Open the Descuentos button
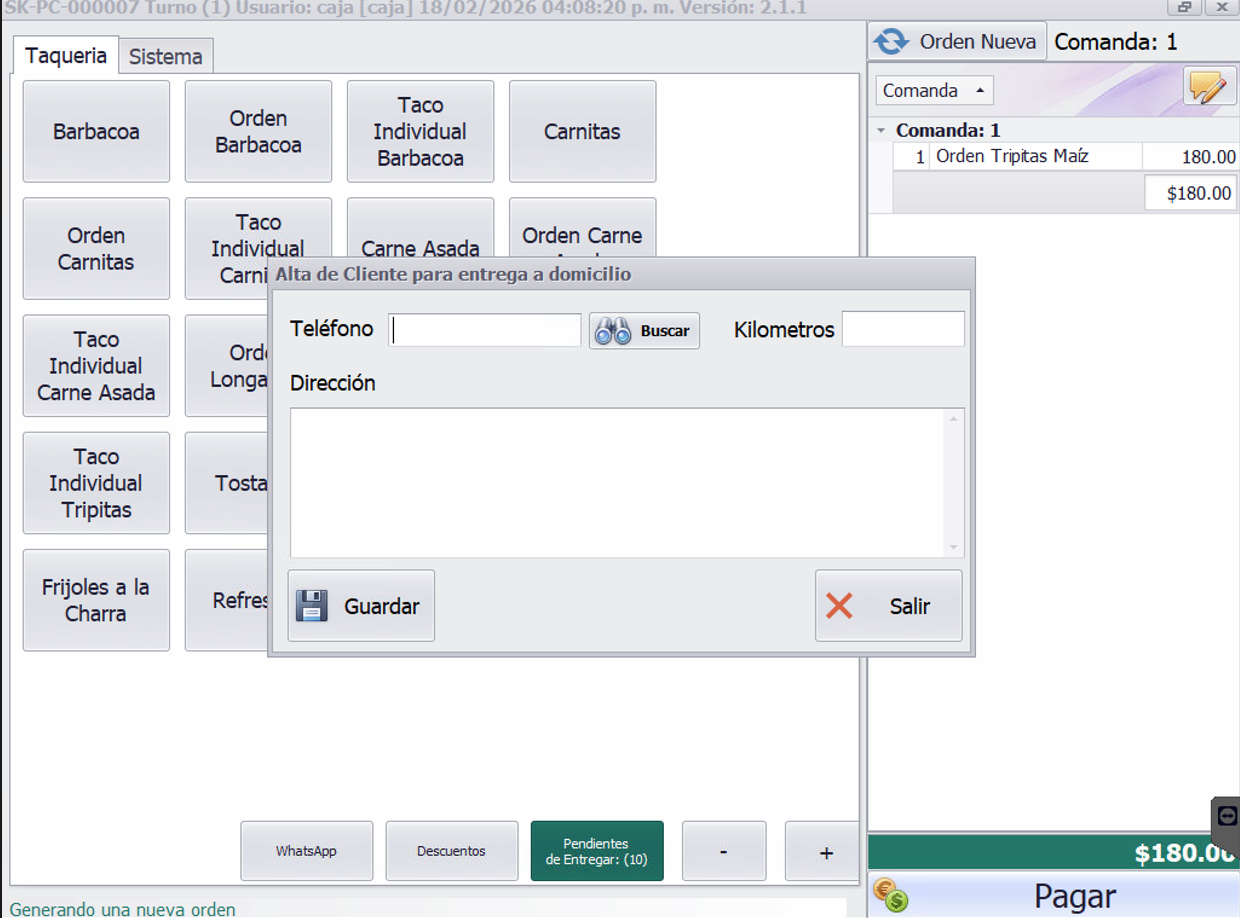The height and width of the screenshot is (918, 1240). [451, 851]
